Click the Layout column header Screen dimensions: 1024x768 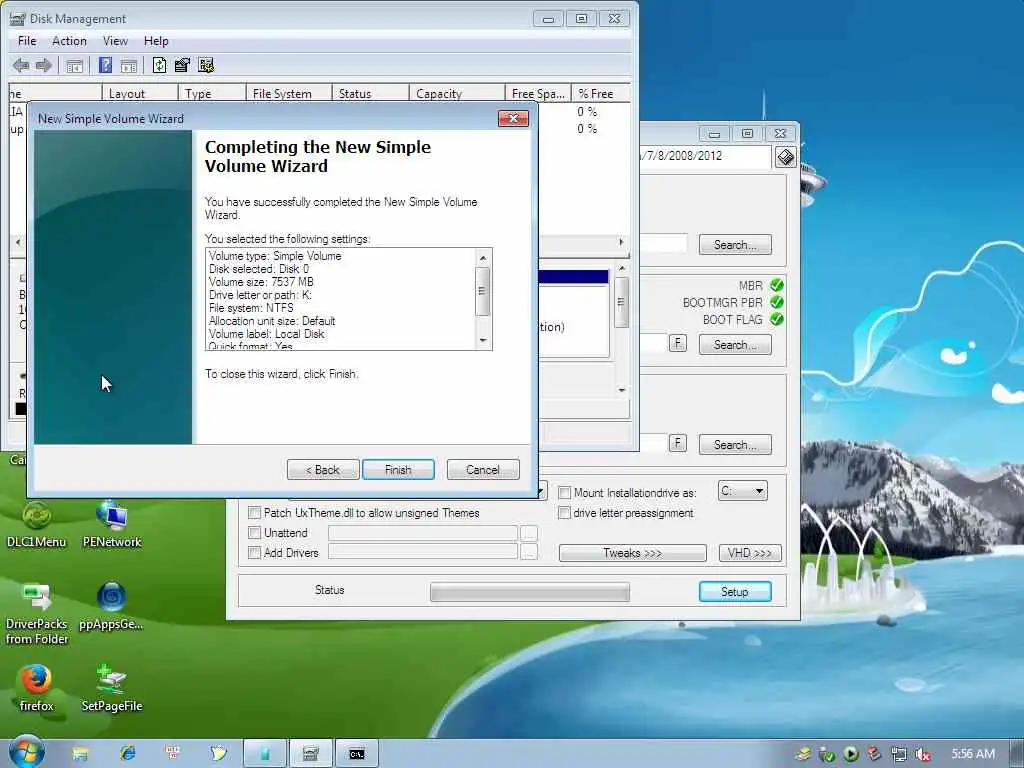coord(140,93)
